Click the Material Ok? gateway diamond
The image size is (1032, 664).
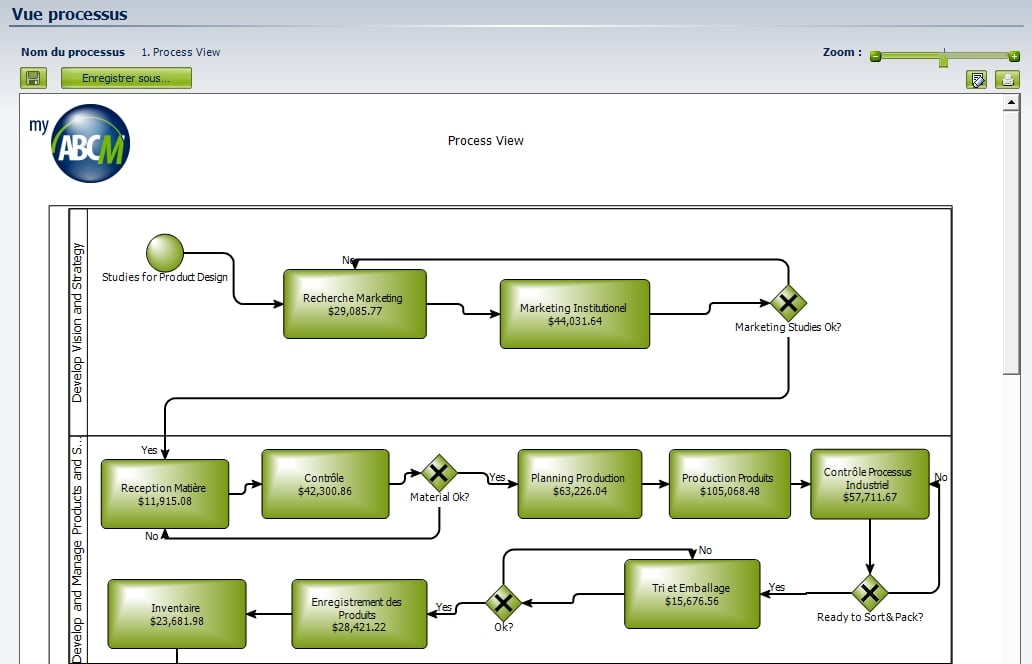(x=439, y=472)
